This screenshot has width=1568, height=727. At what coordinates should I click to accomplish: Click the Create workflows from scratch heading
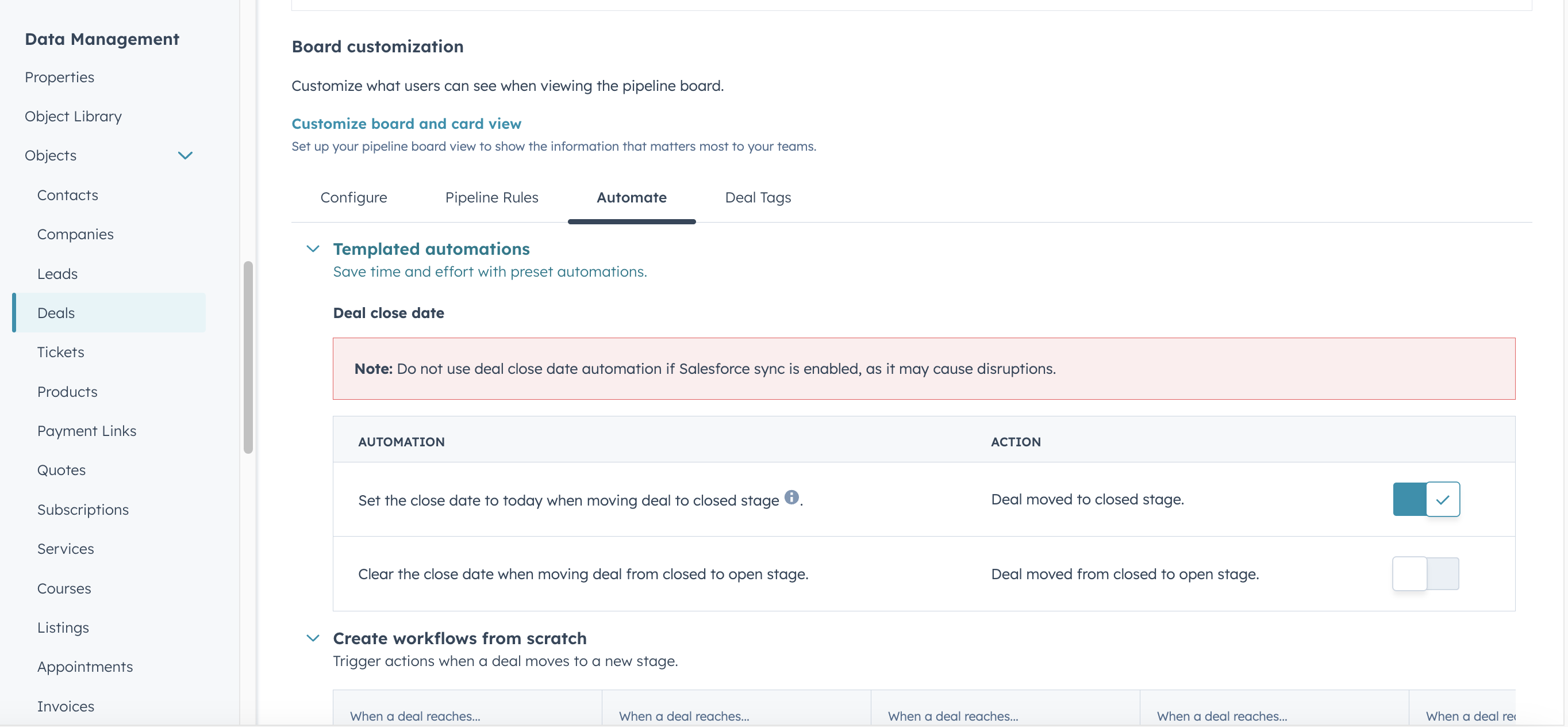(x=460, y=637)
